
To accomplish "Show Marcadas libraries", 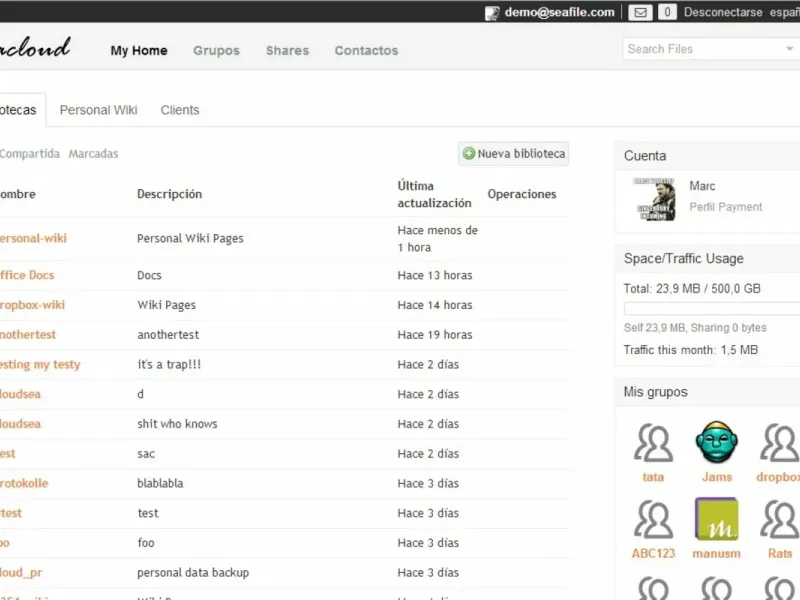I will point(93,154).
